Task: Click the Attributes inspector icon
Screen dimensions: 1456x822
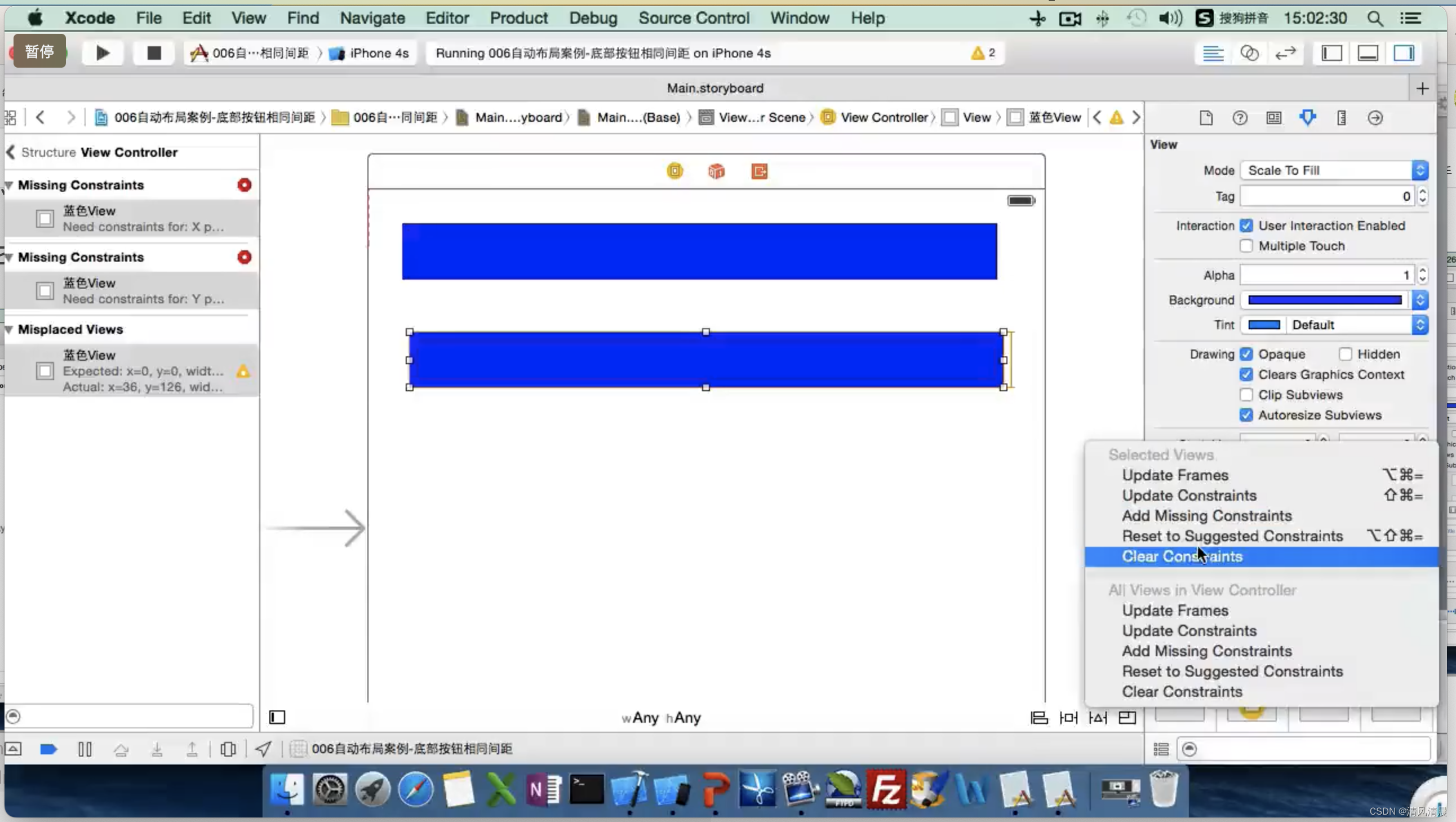Action: tap(1307, 117)
